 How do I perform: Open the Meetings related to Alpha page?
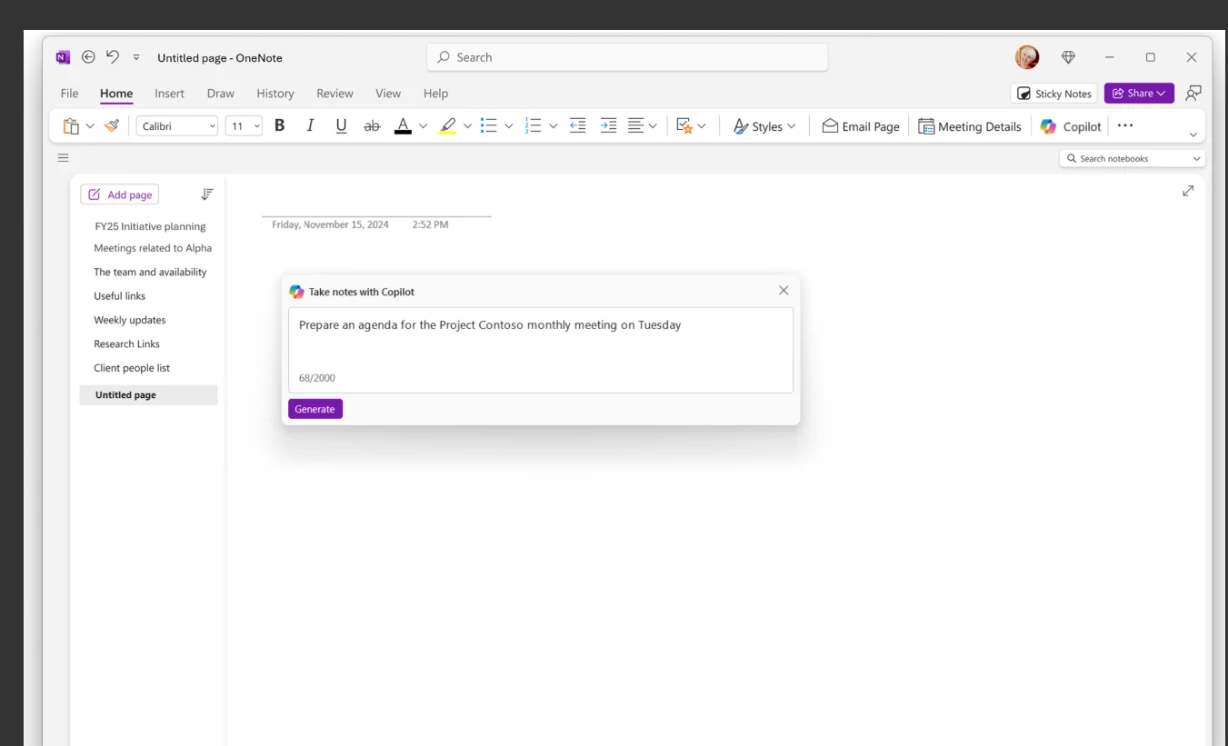coord(153,248)
